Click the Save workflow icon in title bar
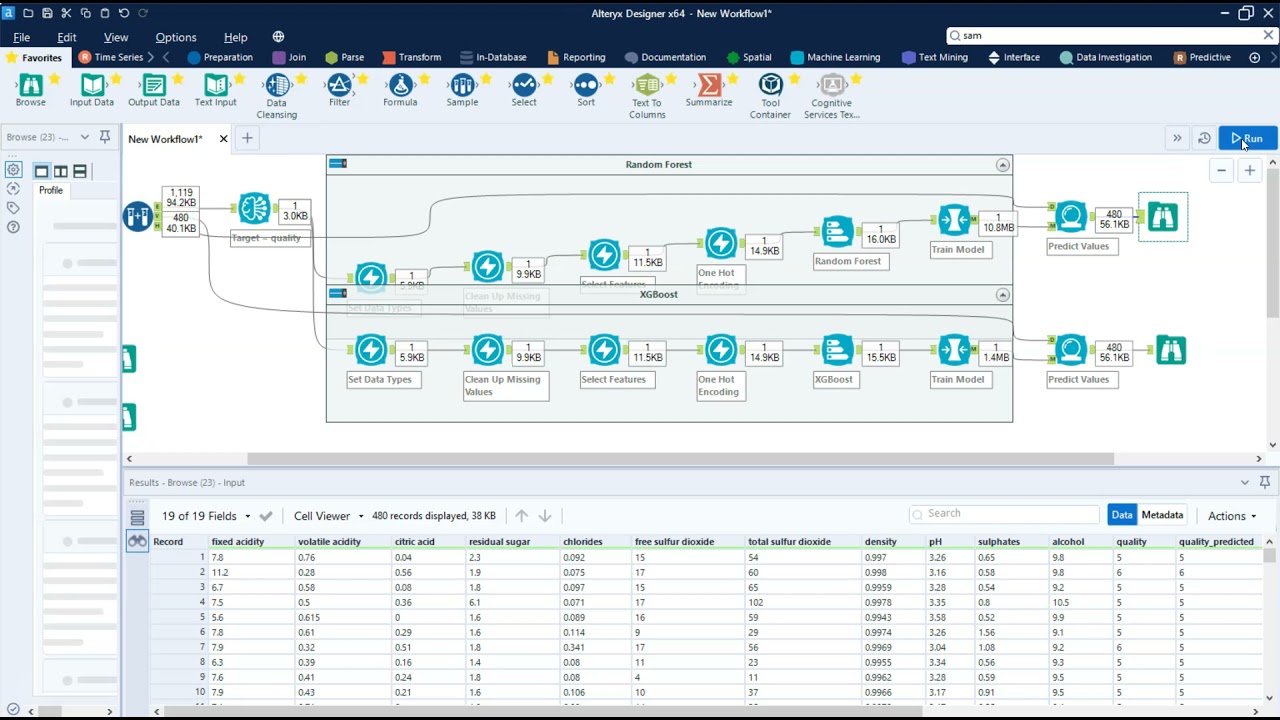 (x=47, y=13)
